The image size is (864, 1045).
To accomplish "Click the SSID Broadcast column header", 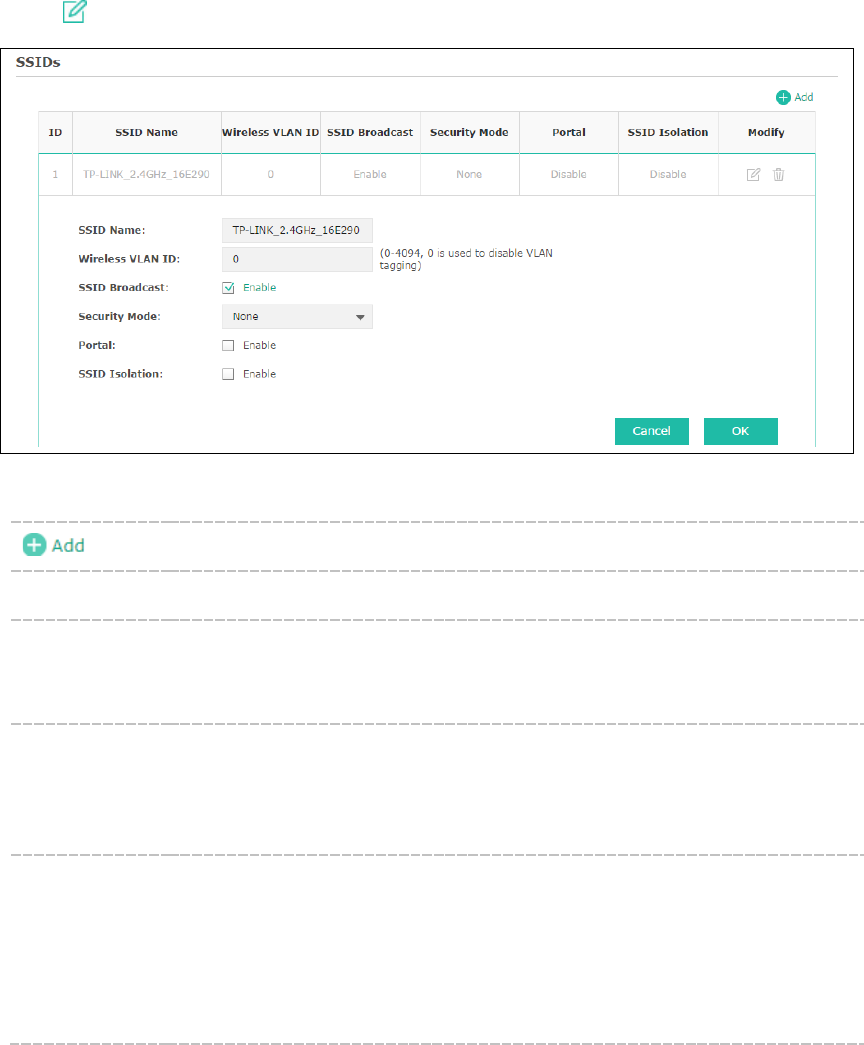I will 370,133.
